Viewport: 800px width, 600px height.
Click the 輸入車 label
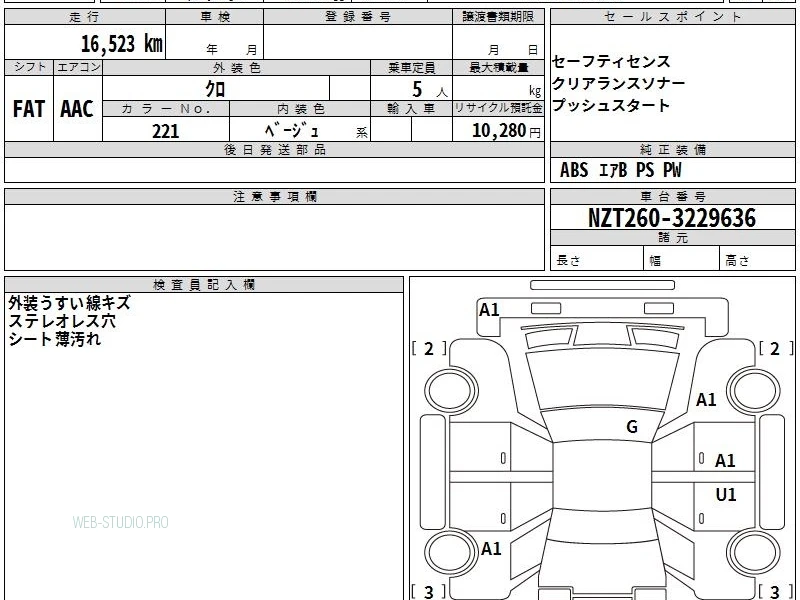click(411, 109)
